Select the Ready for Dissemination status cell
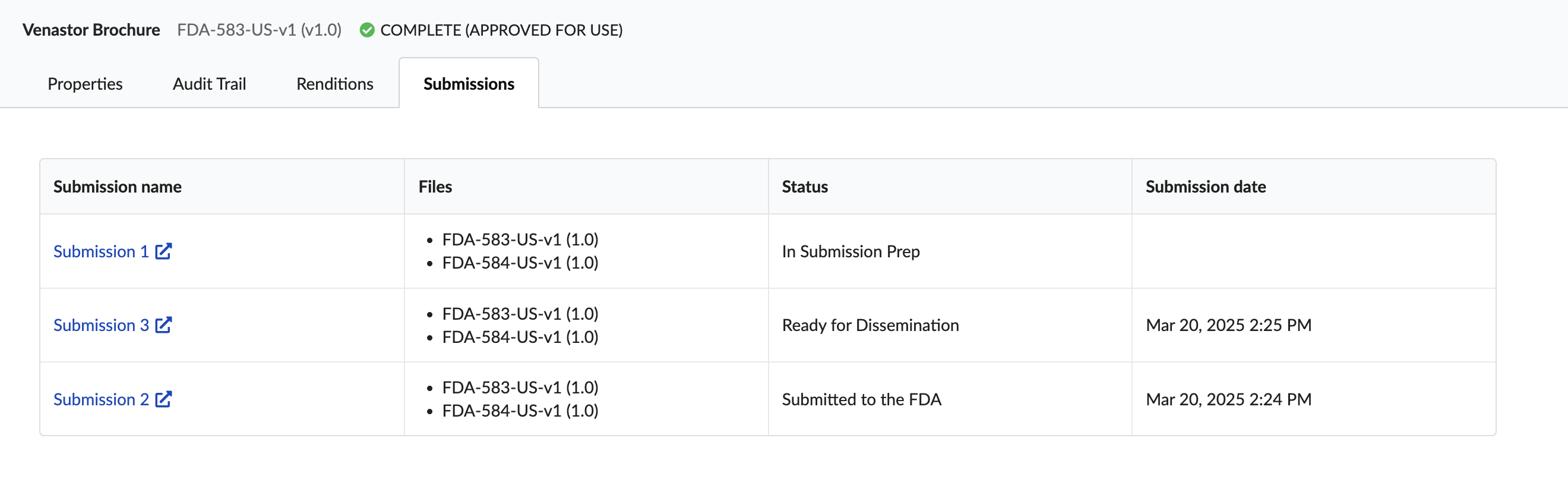The height and width of the screenshot is (479, 1568). coord(950,325)
